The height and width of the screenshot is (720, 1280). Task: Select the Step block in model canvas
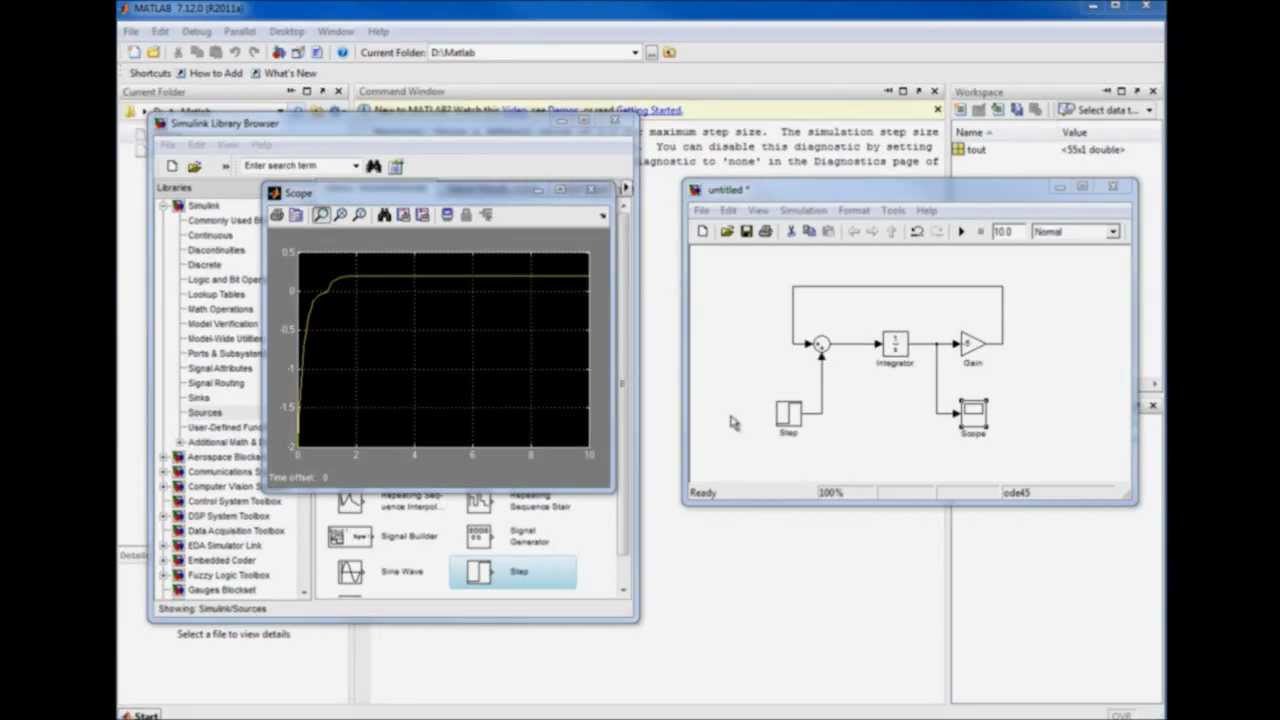(788, 413)
